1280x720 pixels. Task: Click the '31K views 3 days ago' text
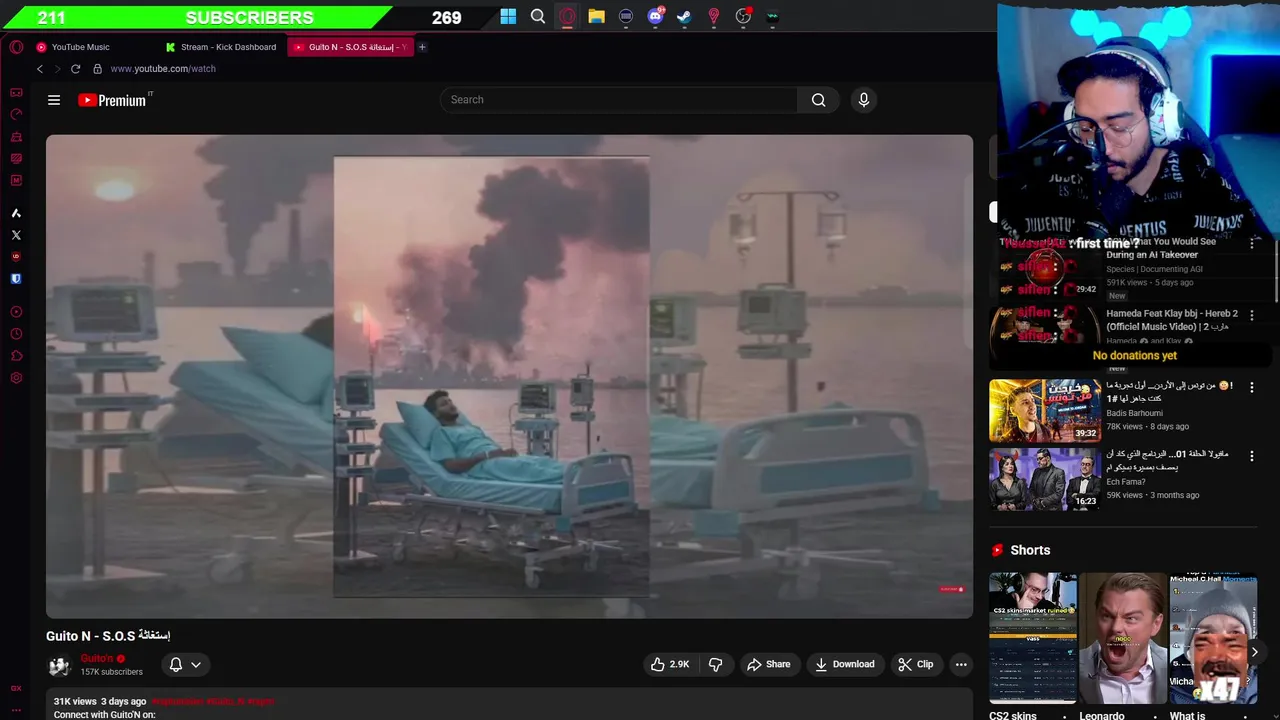(100, 701)
